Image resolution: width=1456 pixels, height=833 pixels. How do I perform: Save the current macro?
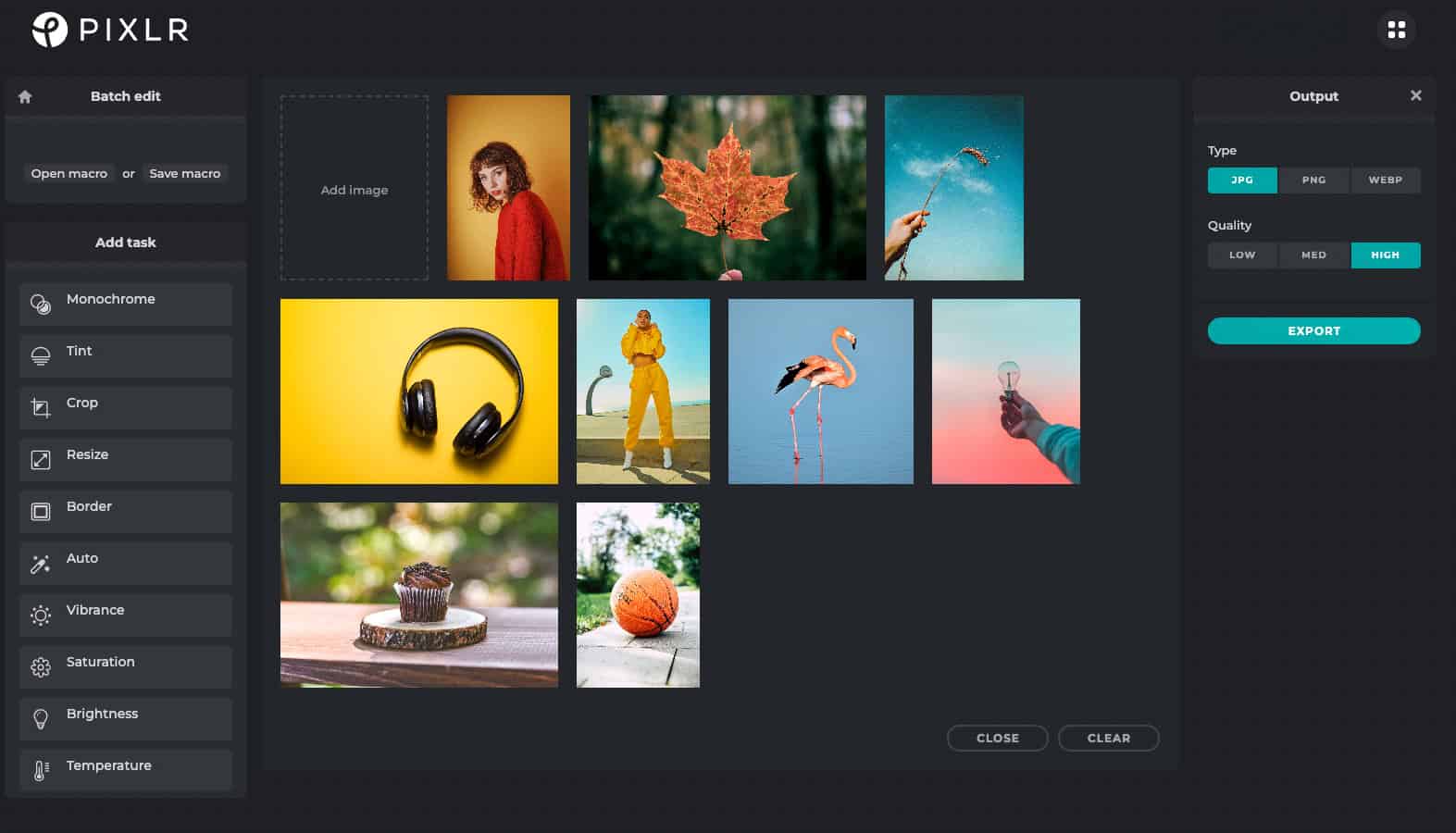coord(185,173)
